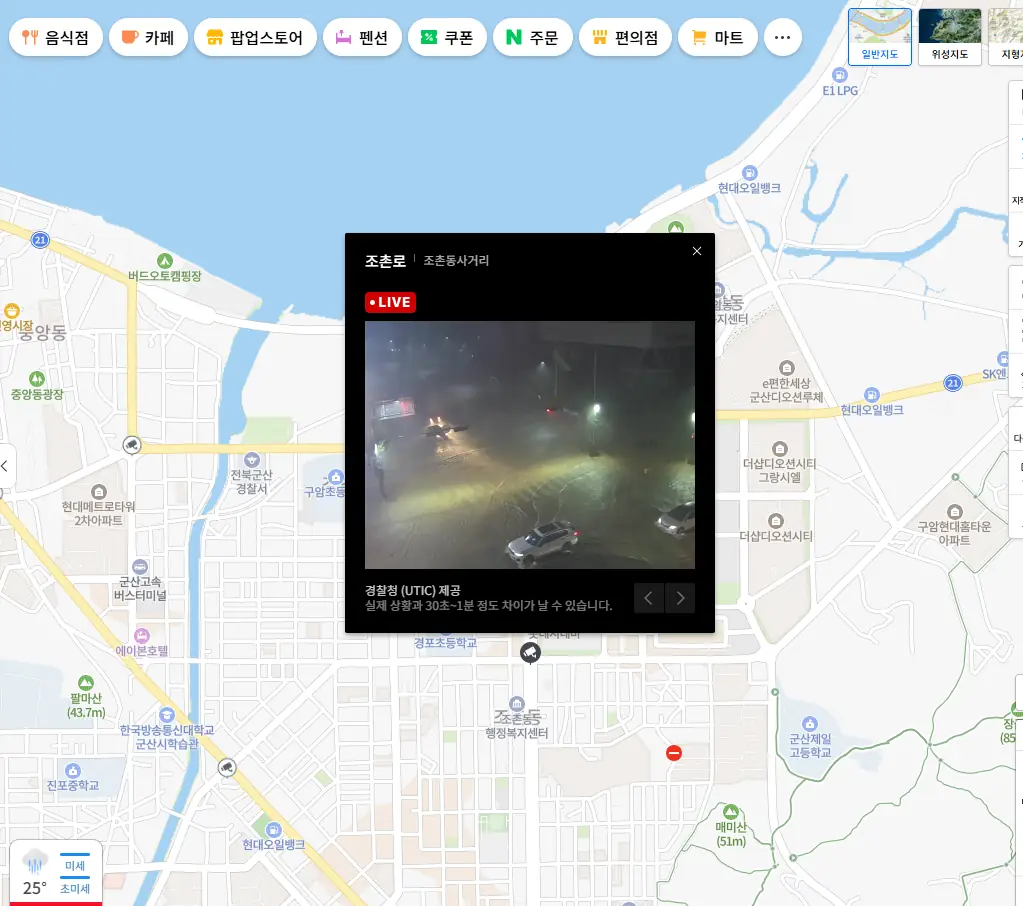This screenshot has width=1023, height=906.
Task: Expand more categories with the ellipsis button
Action: pyautogui.click(x=782, y=38)
